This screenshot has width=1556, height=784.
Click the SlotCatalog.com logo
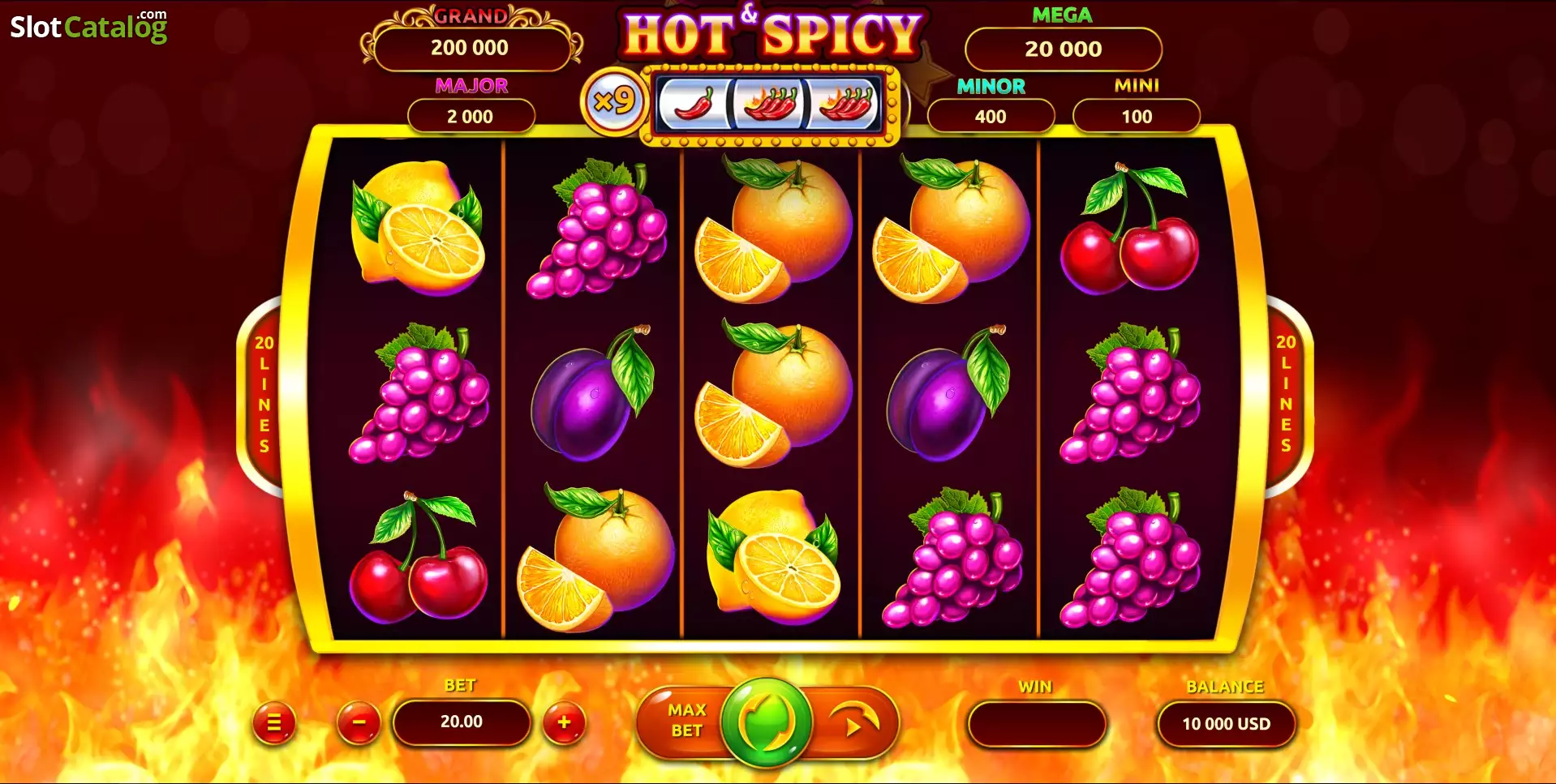[x=88, y=26]
